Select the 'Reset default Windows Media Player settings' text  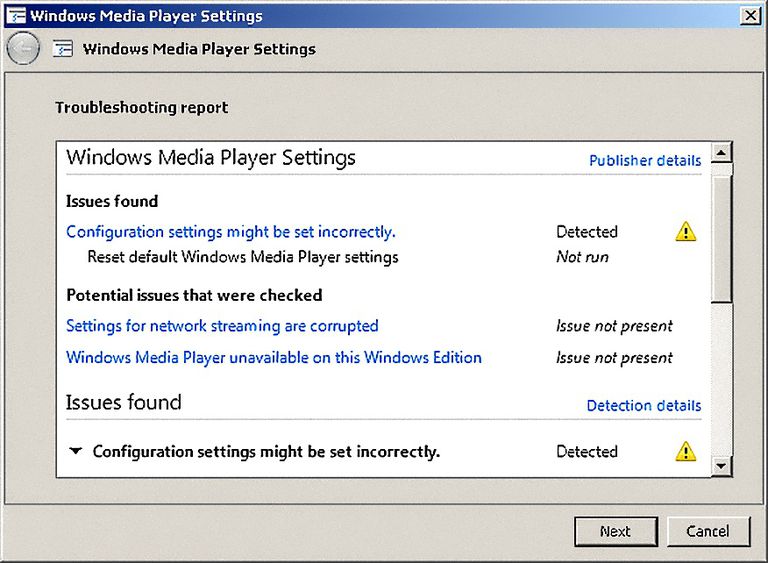[243, 257]
